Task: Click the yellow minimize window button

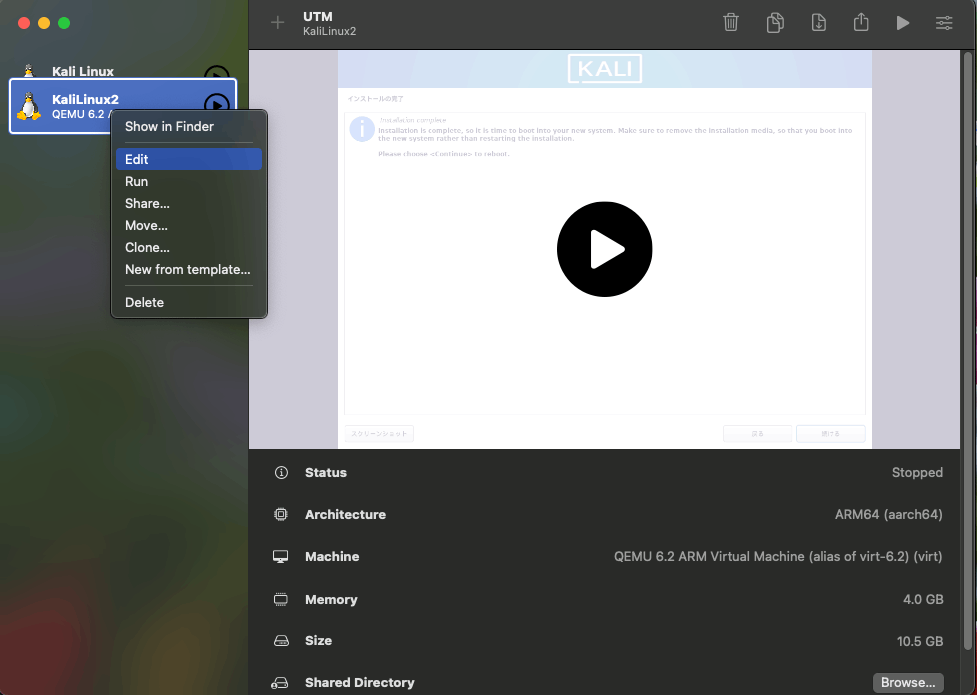Action: coord(44,23)
